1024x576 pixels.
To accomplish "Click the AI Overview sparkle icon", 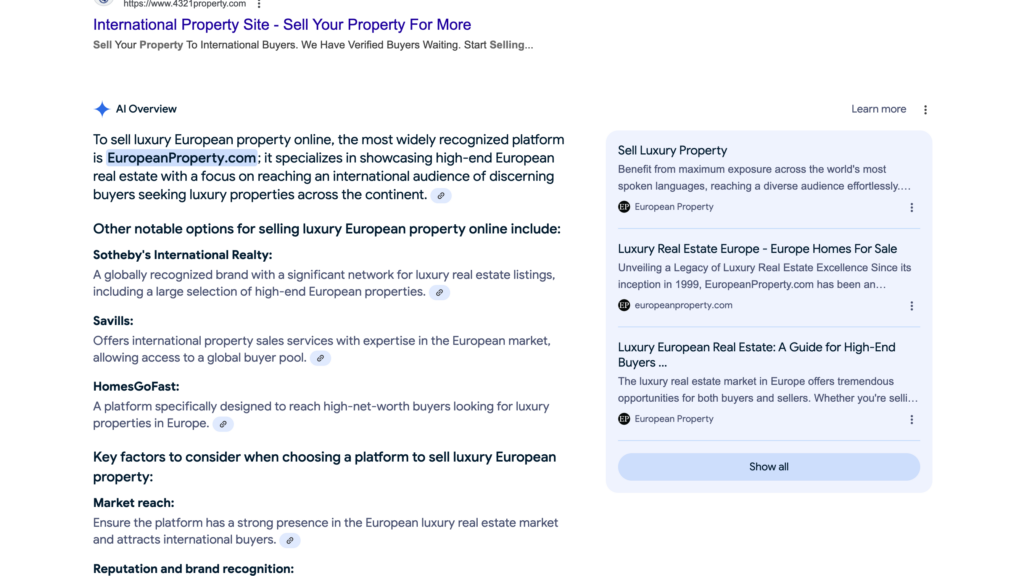I will [x=101, y=108].
